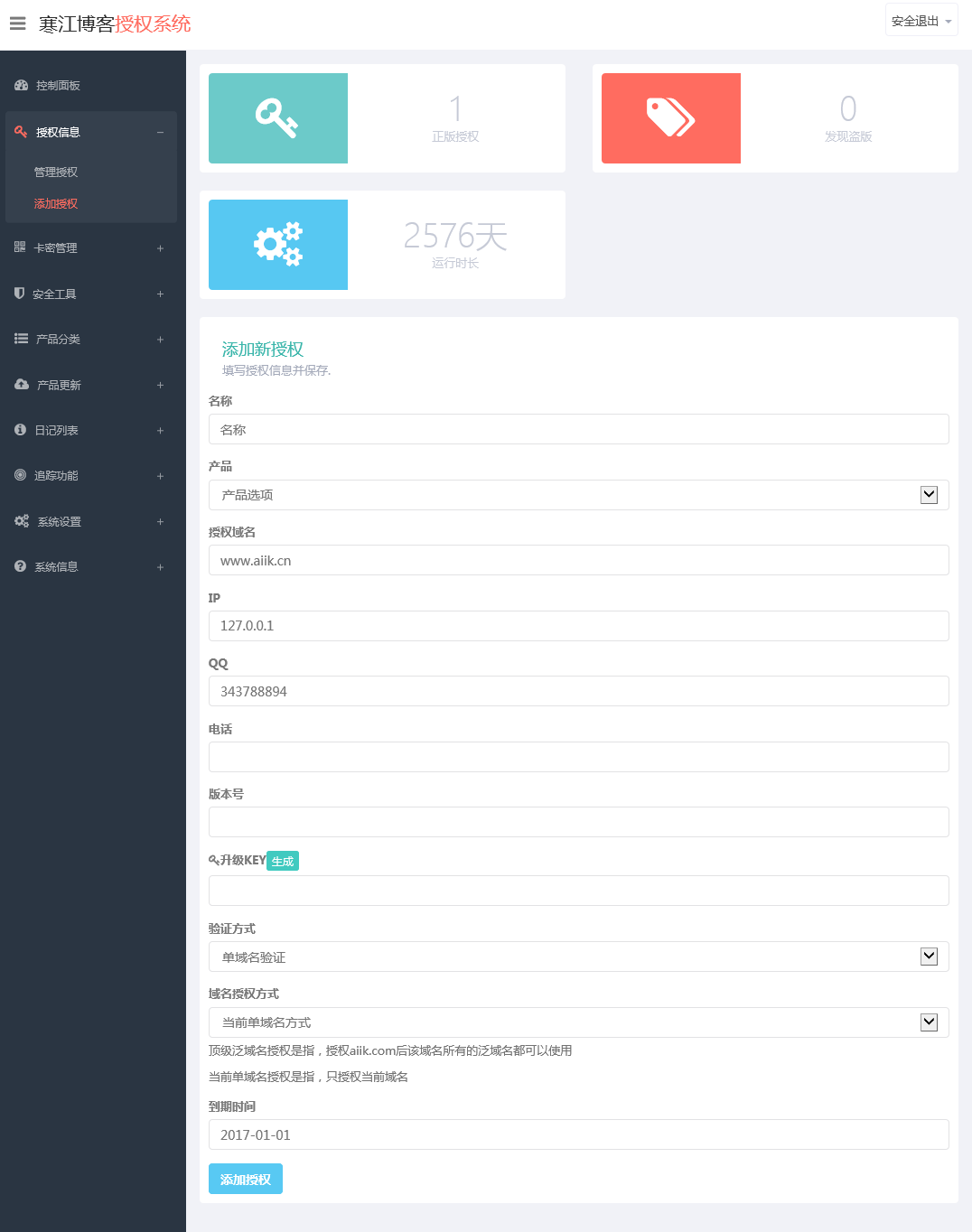This screenshot has height=1232, width=972.
Task: Open the 当前单域名方式 domain authorization dropdown
Action: tap(578, 1022)
